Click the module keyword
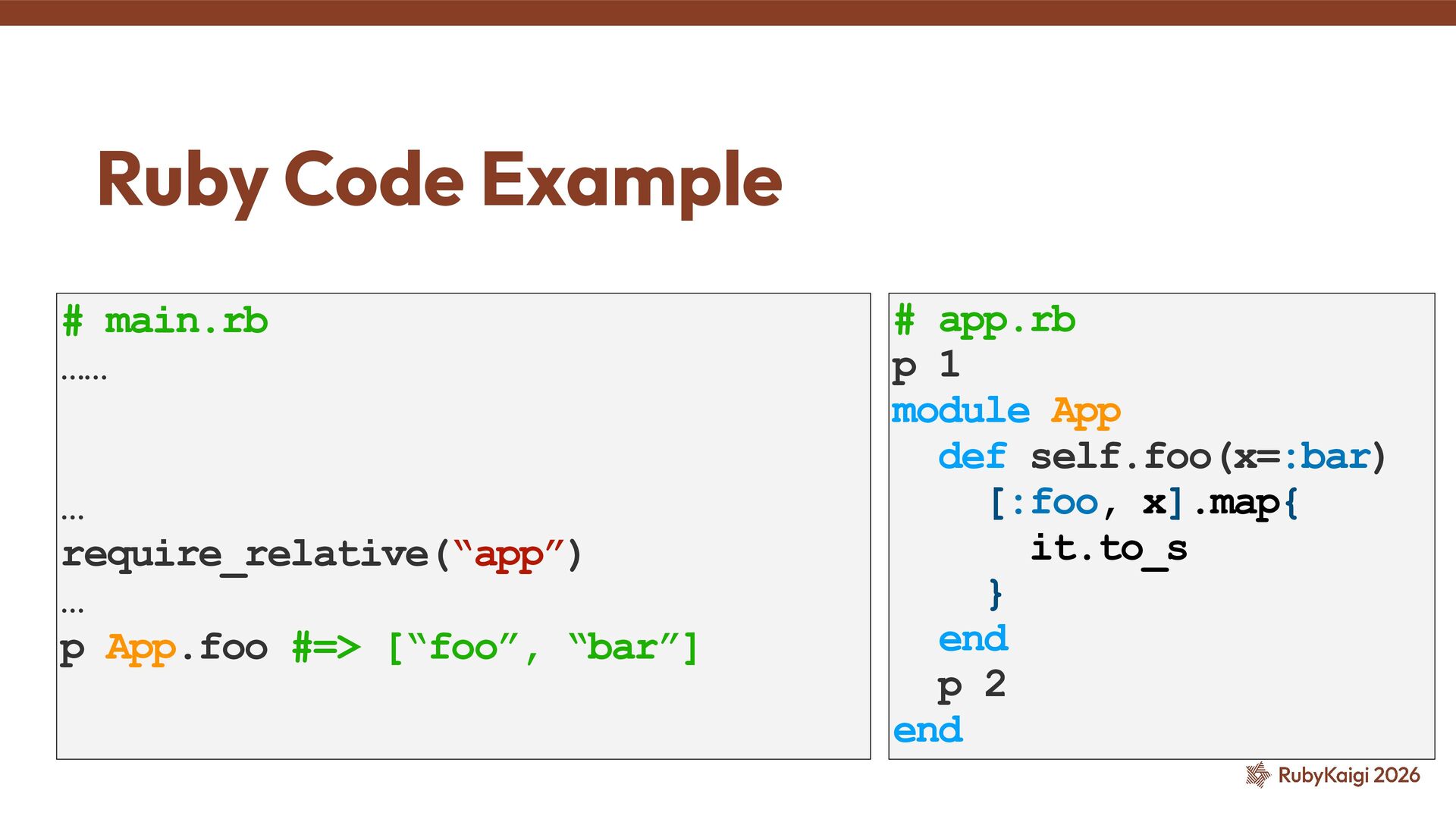 point(960,411)
